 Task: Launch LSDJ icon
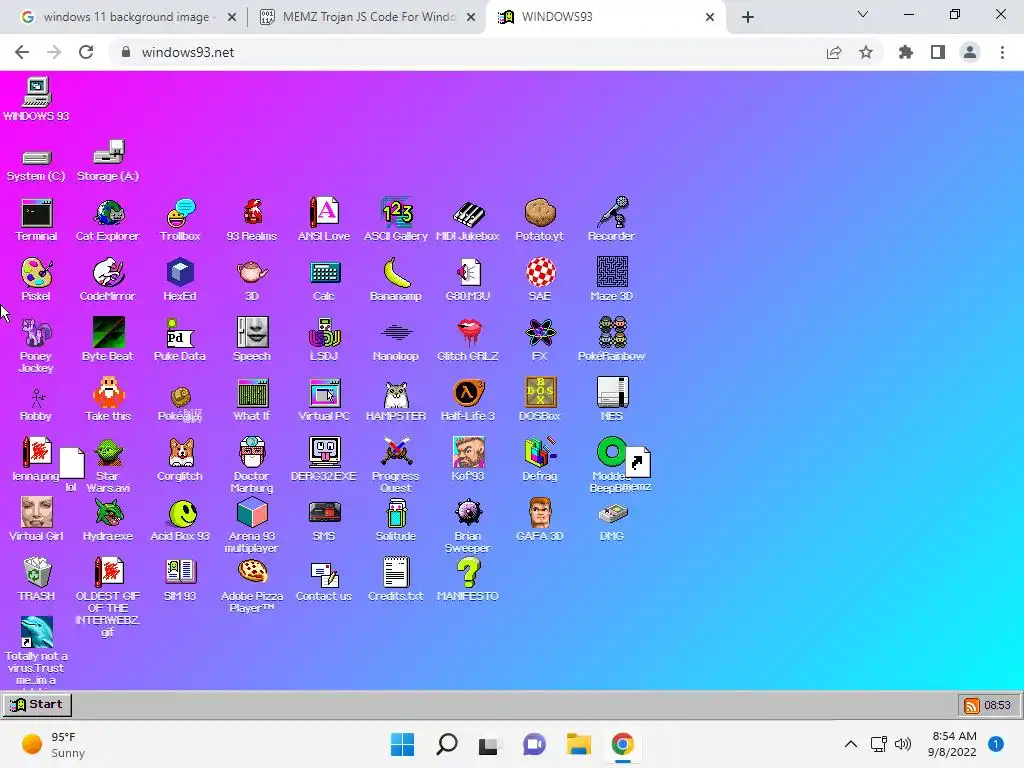[x=324, y=340]
